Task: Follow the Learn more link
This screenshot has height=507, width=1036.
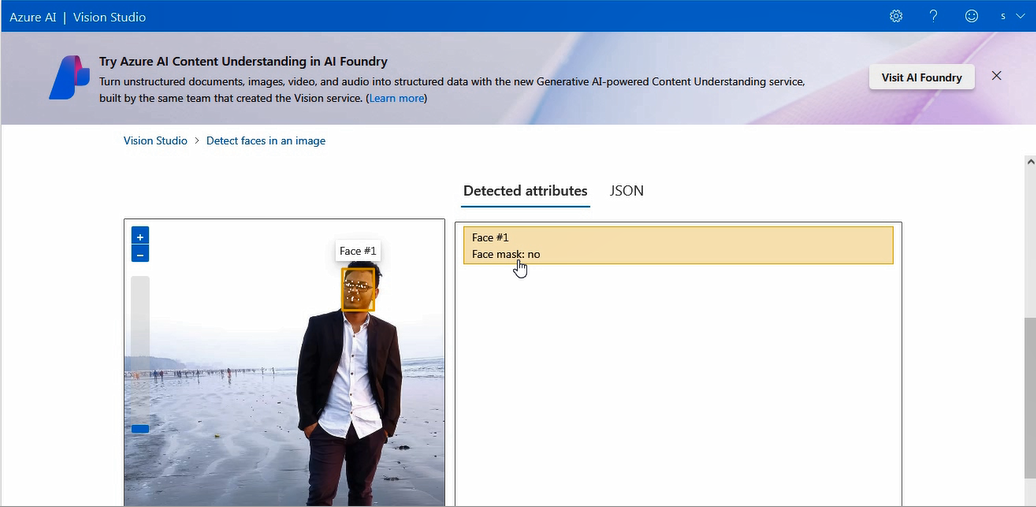Action: tap(396, 98)
